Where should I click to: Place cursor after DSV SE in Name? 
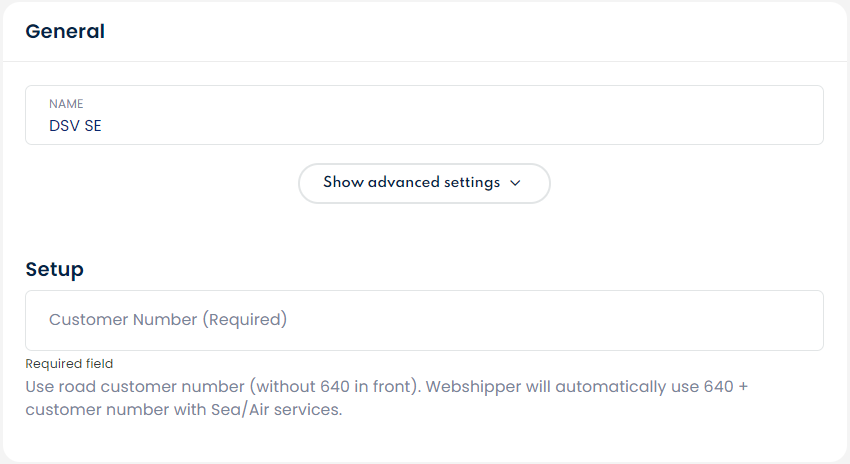coord(103,126)
